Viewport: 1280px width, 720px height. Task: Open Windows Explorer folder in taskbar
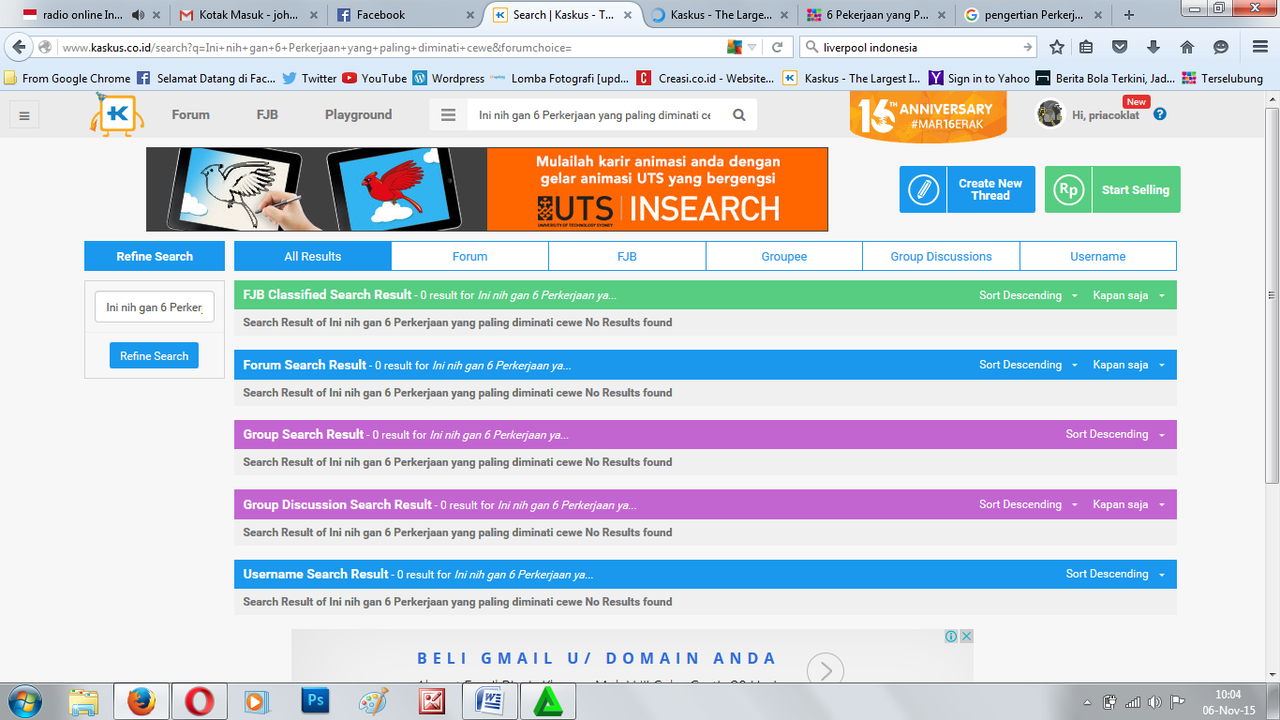[83, 702]
